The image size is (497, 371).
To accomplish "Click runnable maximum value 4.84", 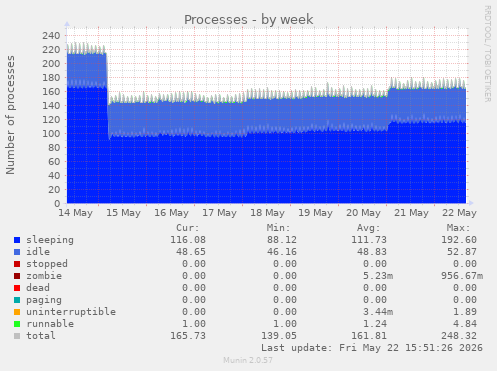I will pos(465,324).
